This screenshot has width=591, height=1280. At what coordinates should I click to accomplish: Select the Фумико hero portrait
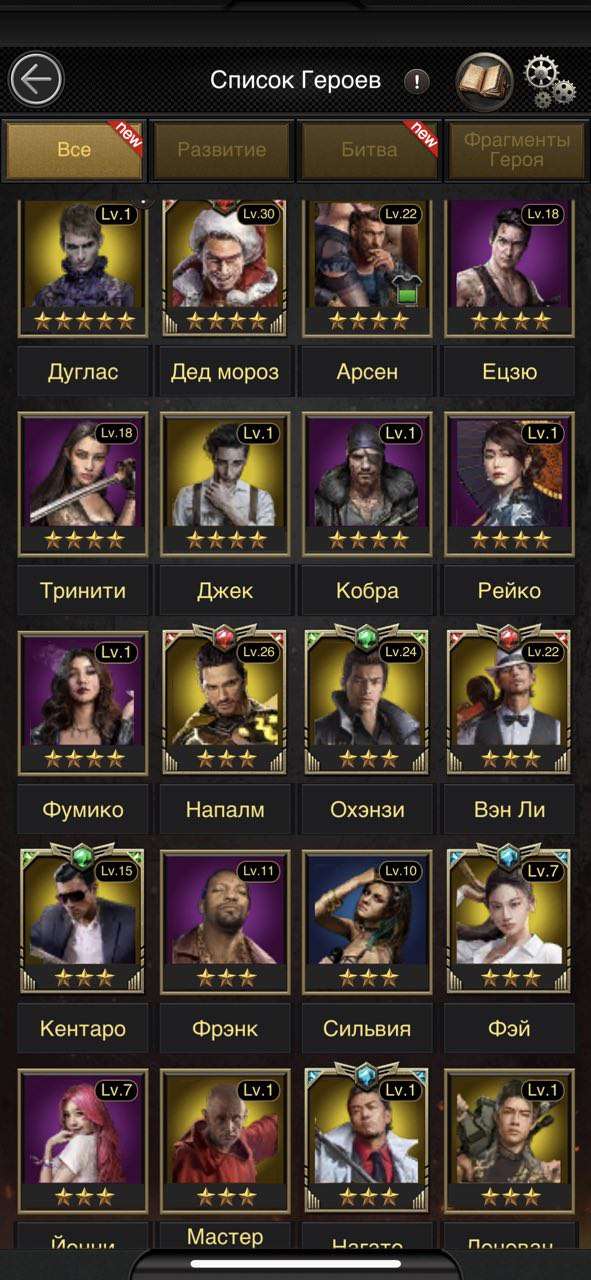coord(83,703)
